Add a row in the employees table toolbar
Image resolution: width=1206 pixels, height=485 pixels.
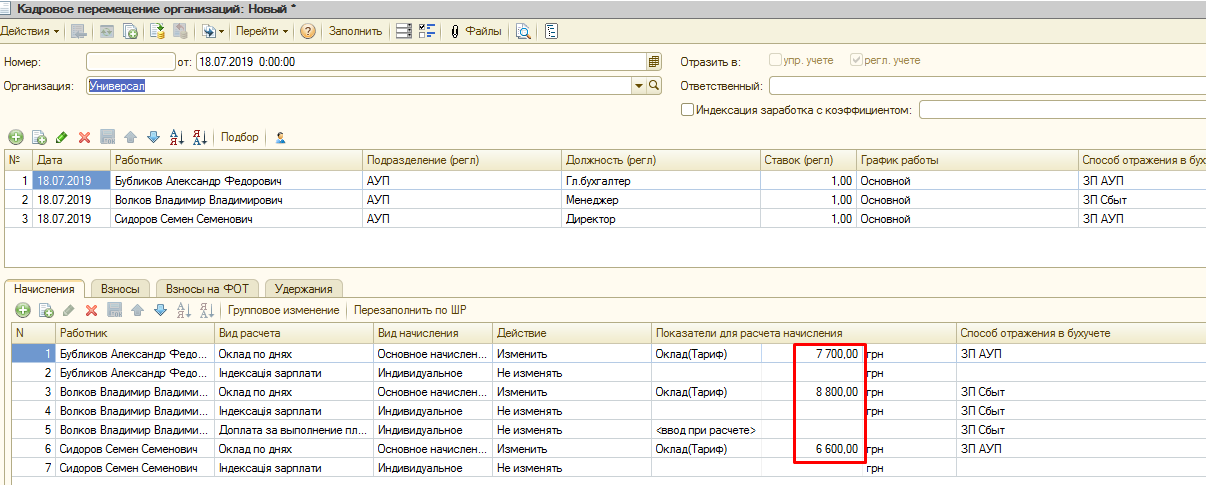15,137
